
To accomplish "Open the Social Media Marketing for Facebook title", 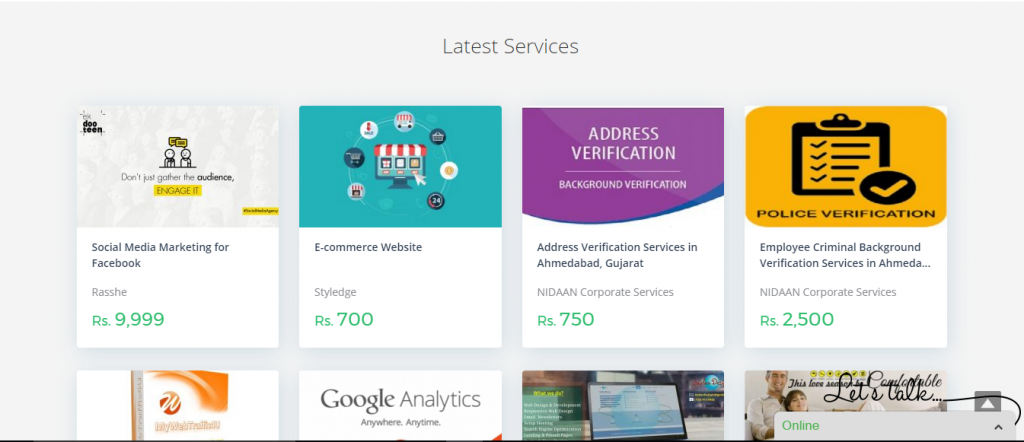I will (x=160, y=255).
